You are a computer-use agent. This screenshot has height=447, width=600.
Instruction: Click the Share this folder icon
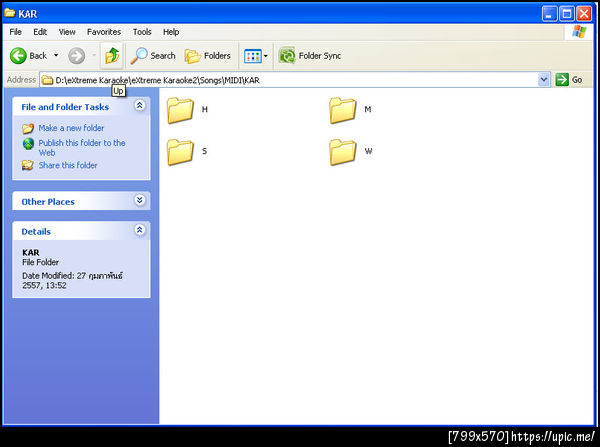[28, 165]
